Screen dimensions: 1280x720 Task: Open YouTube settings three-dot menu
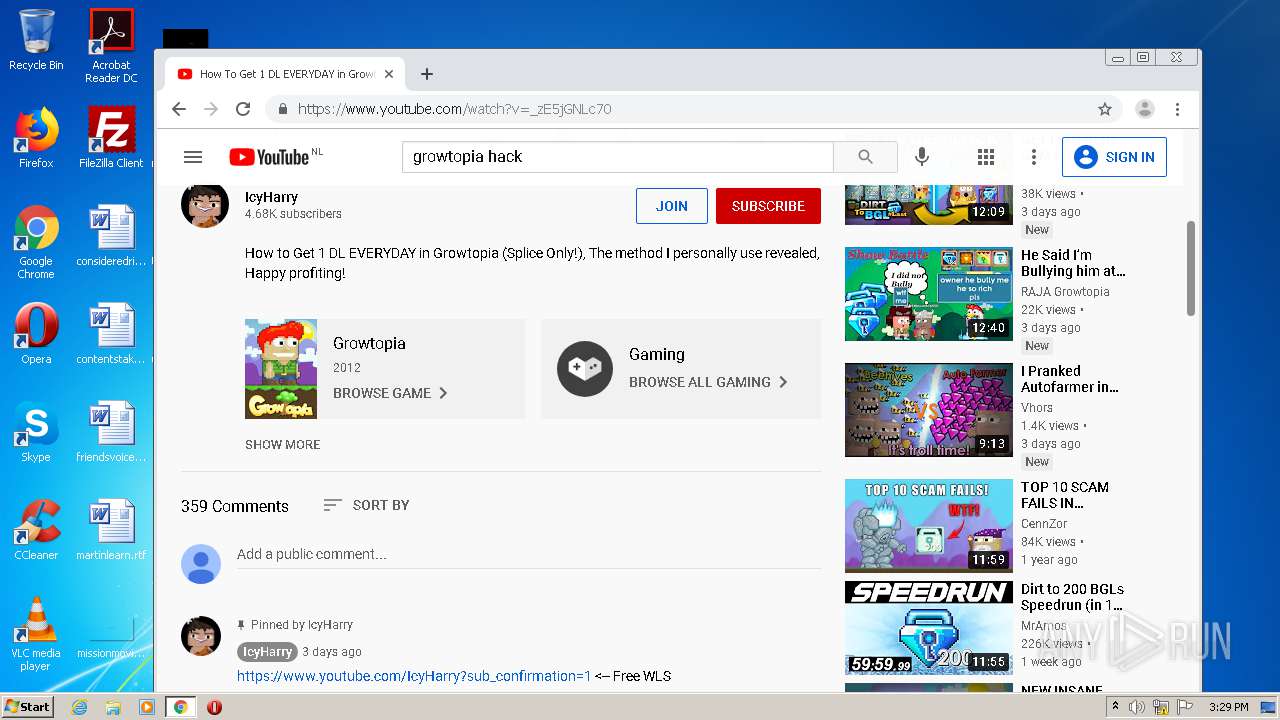(x=1034, y=157)
